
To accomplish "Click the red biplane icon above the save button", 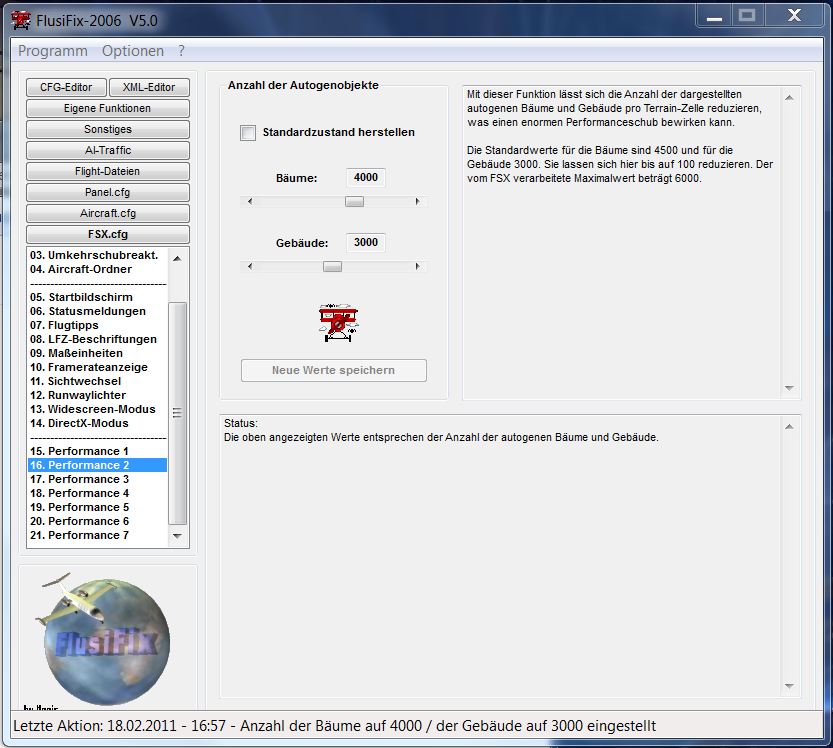I will [338, 322].
